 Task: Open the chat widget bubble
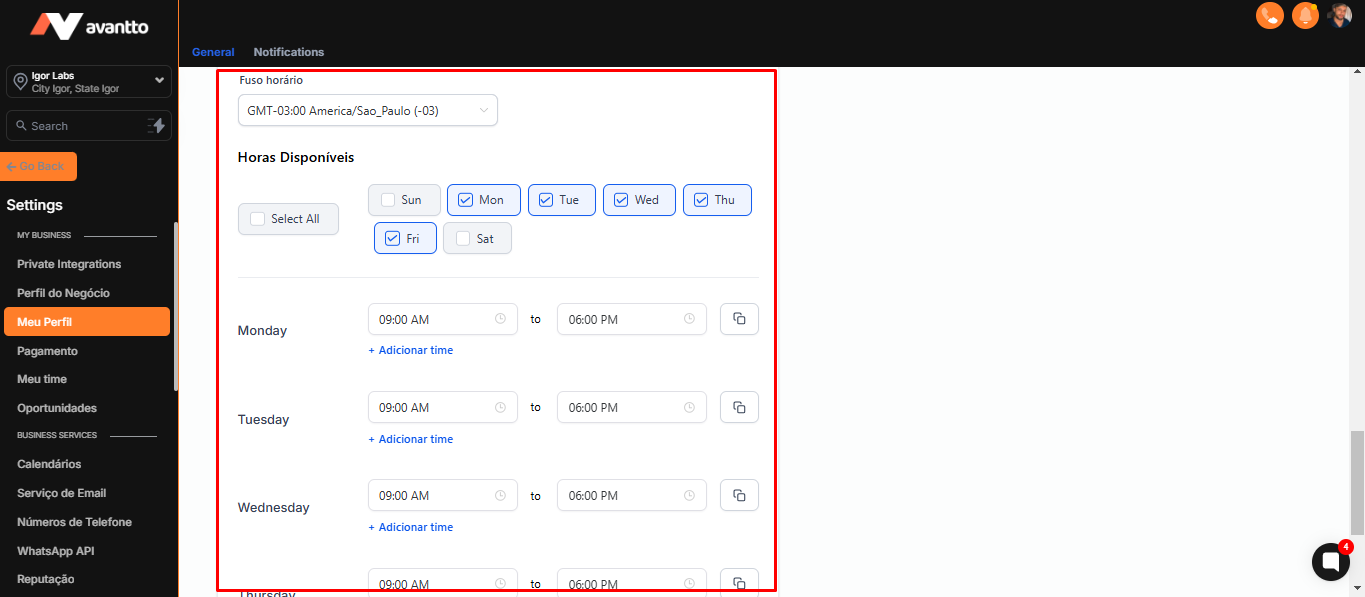[x=1330, y=562]
